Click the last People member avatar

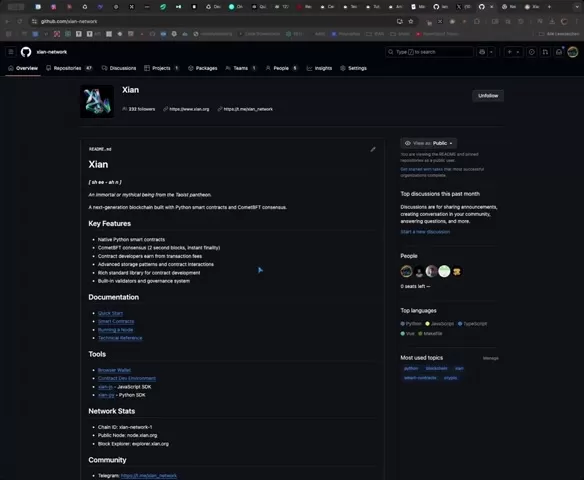click(457, 271)
